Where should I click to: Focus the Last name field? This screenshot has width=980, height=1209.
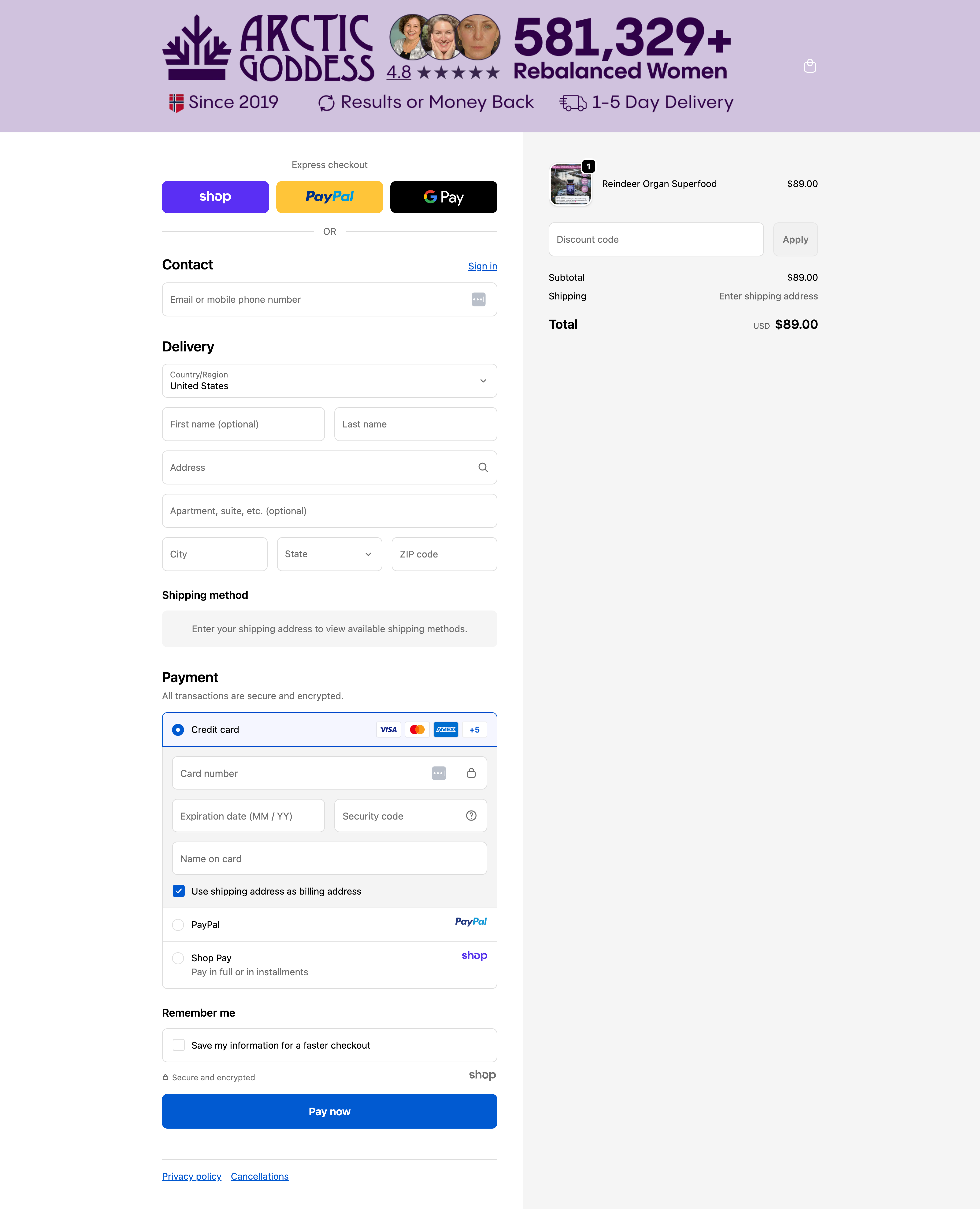(x=415, y=424)
